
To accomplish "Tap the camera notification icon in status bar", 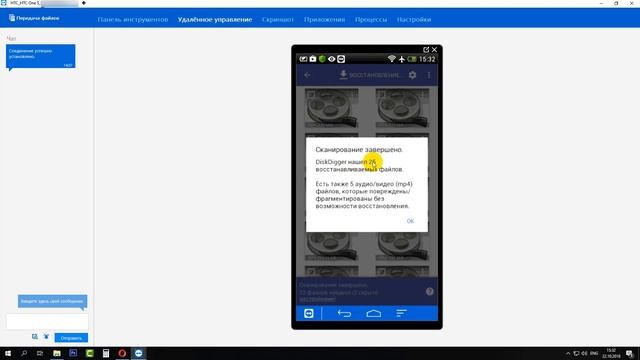I will coord(313,59).
